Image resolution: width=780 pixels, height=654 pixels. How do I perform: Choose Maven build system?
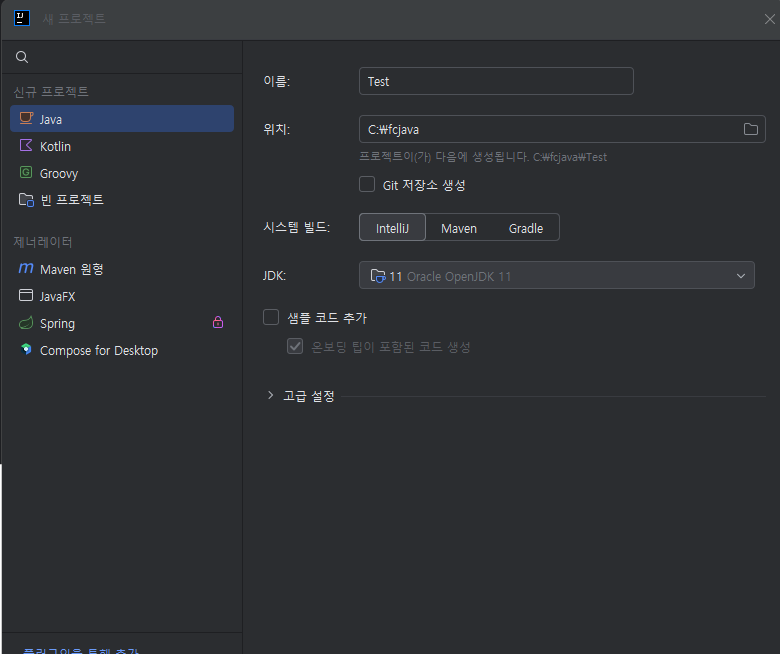click(459, 228)
